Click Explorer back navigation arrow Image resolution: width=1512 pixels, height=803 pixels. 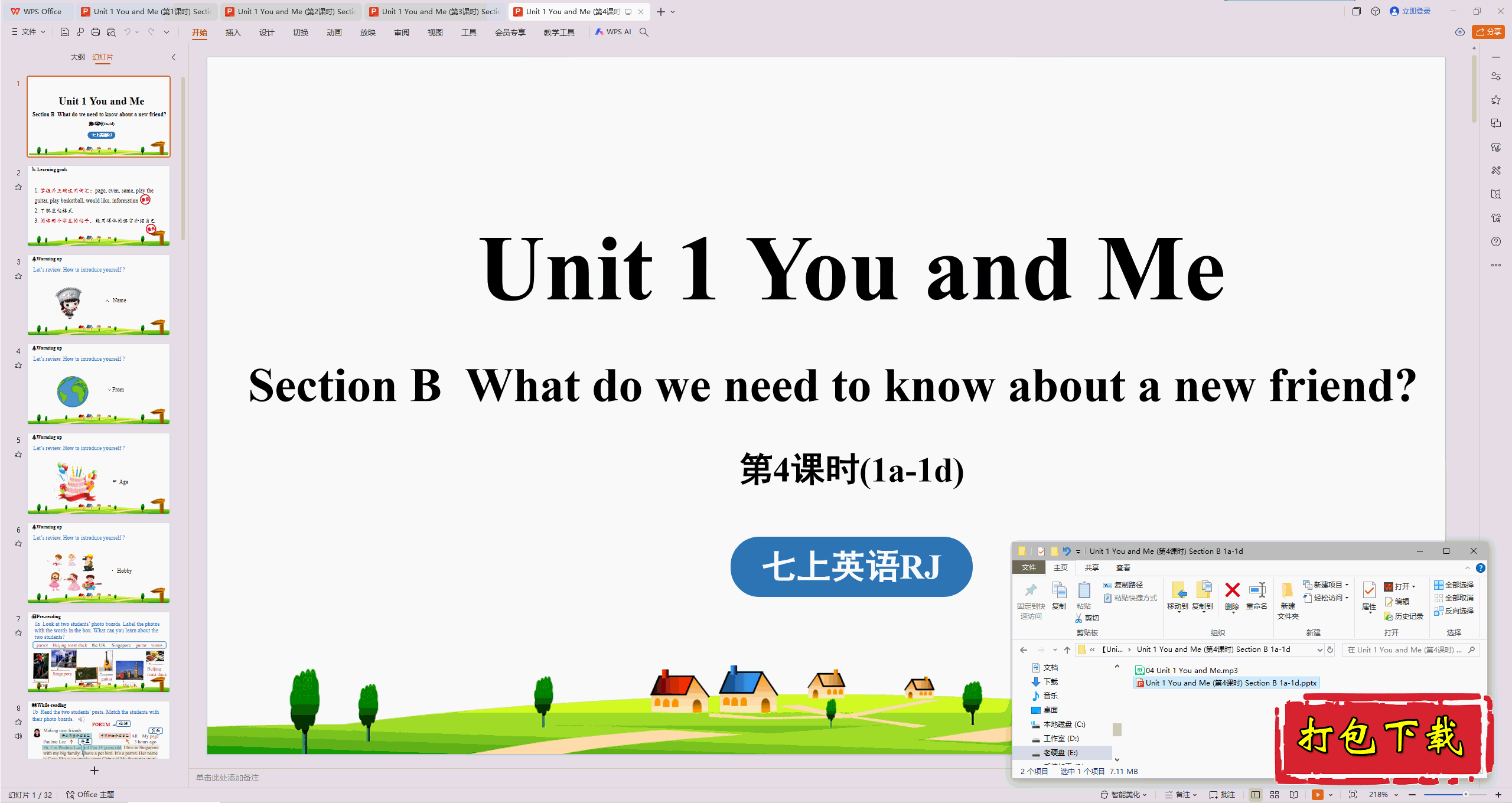tap(1024, 650)
